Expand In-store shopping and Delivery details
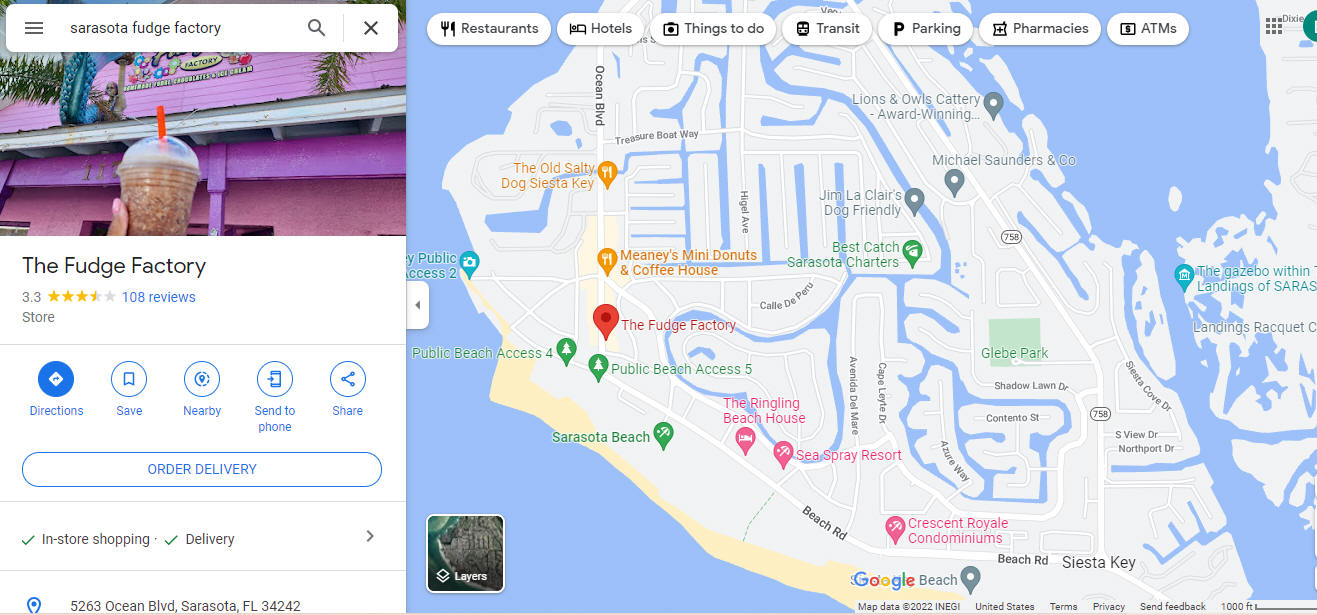The width and height of the screenshot is (1317, 615). [x=369, y=536]
